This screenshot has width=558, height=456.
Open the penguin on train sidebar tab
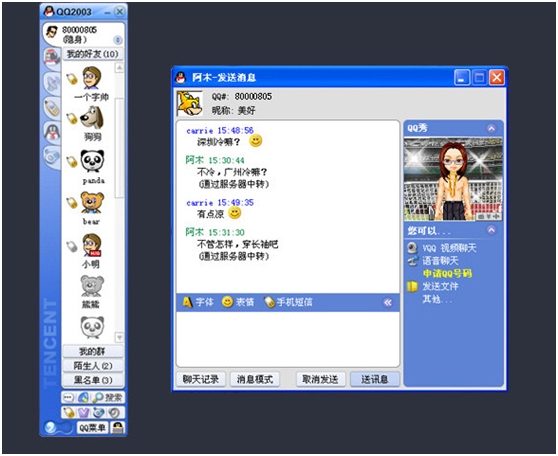[x=52, y=58]
